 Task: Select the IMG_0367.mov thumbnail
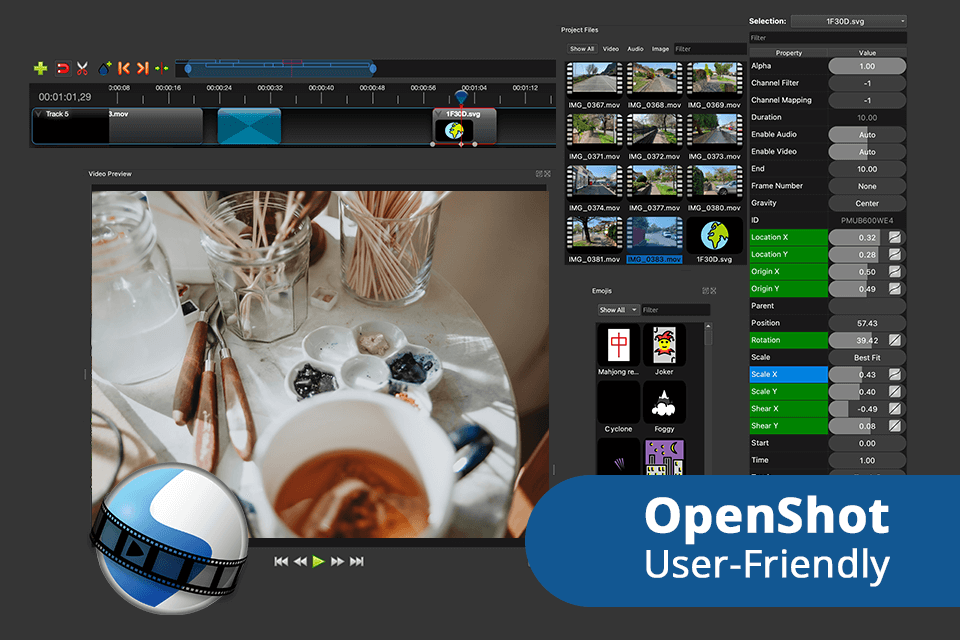pos(594,80)
